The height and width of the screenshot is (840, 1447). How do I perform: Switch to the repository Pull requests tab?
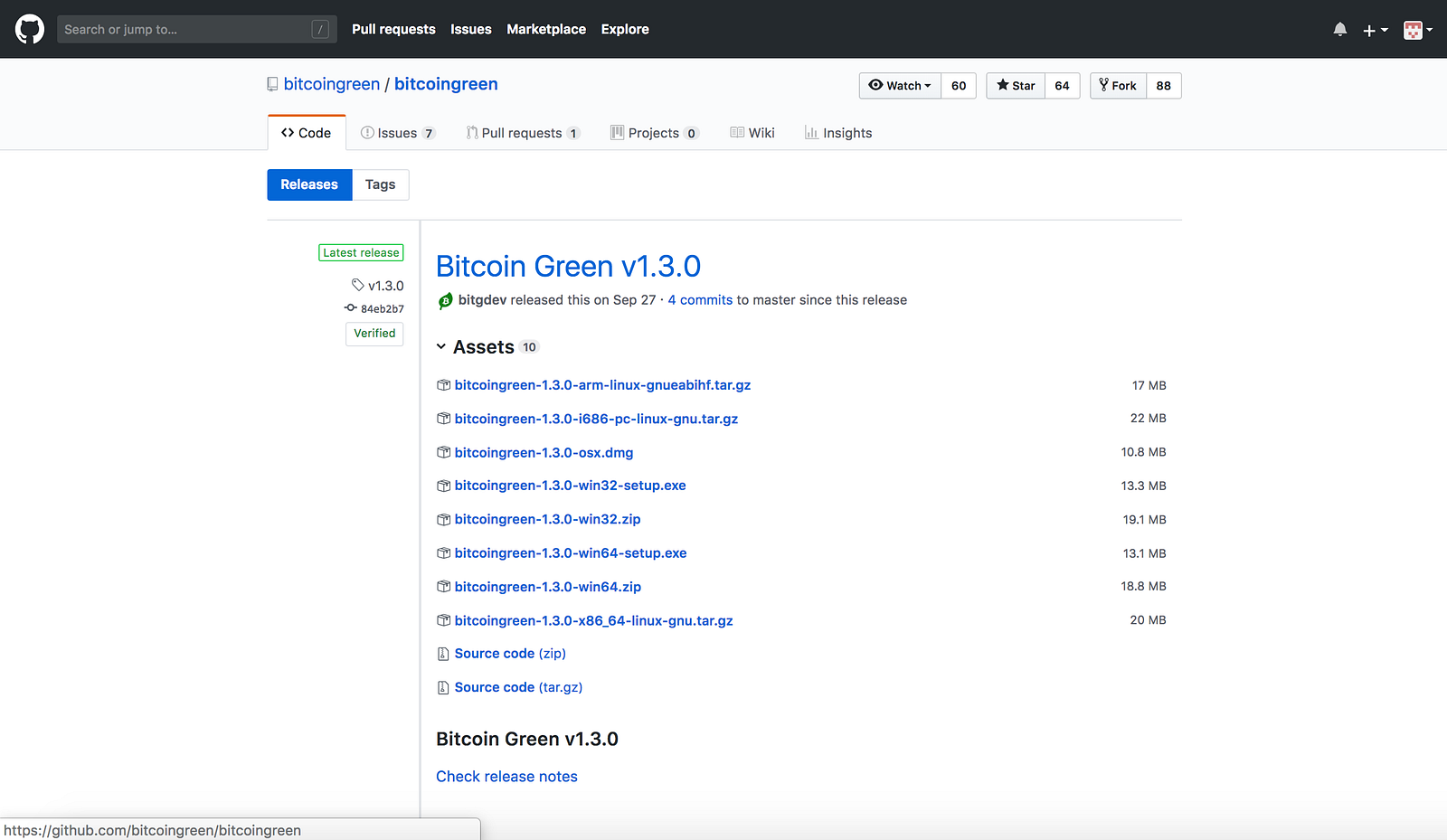click(x=523, y=133)
